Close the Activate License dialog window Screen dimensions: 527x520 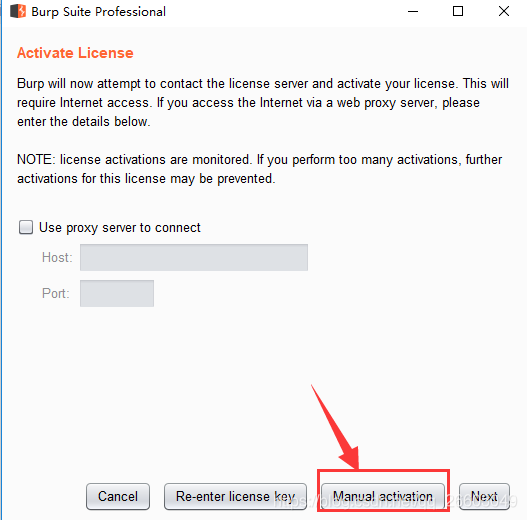pyautogui.click(x=504, y=11)
